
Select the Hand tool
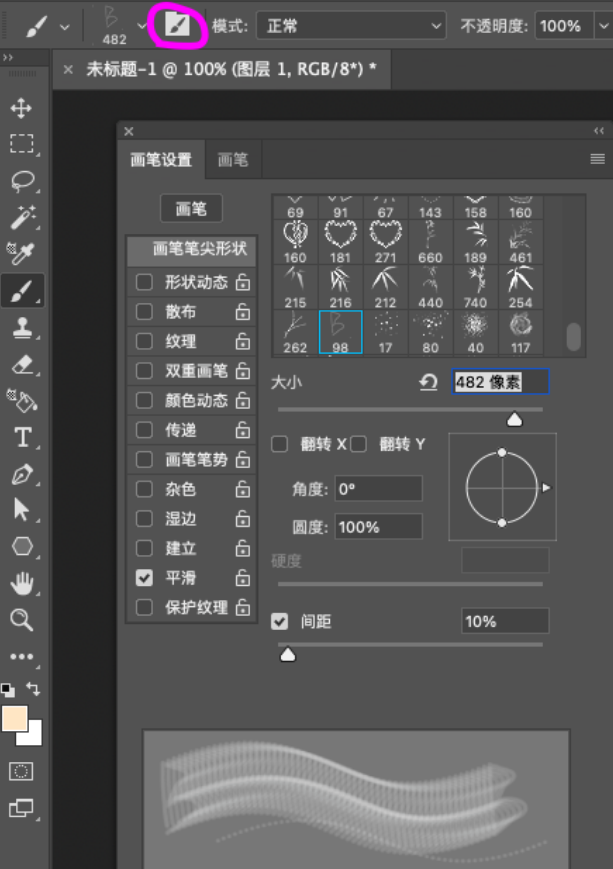click(x=22, y=584)
